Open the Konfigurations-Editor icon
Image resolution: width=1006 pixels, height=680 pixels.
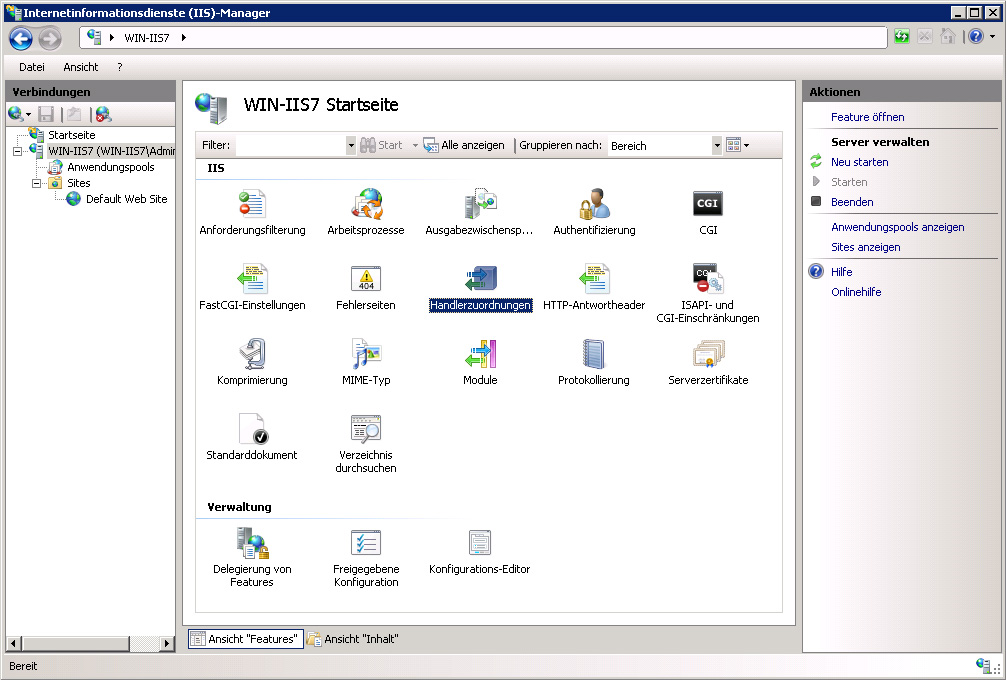pyautogui.click(x=480, y=543)
